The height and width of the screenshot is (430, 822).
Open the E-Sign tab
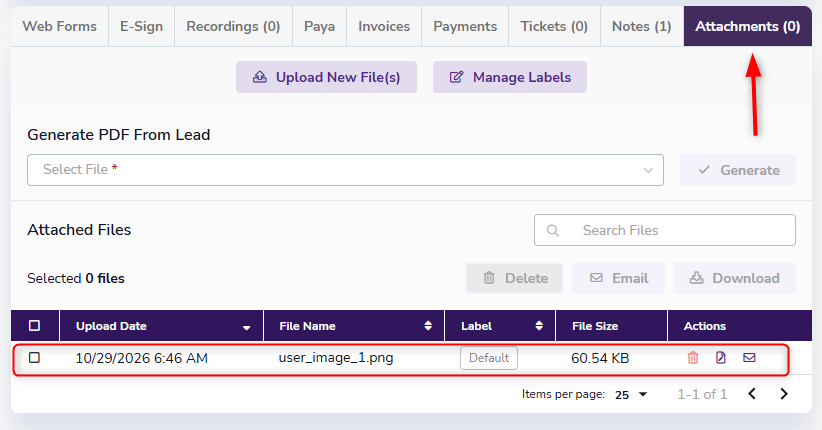tap(142, 26)
